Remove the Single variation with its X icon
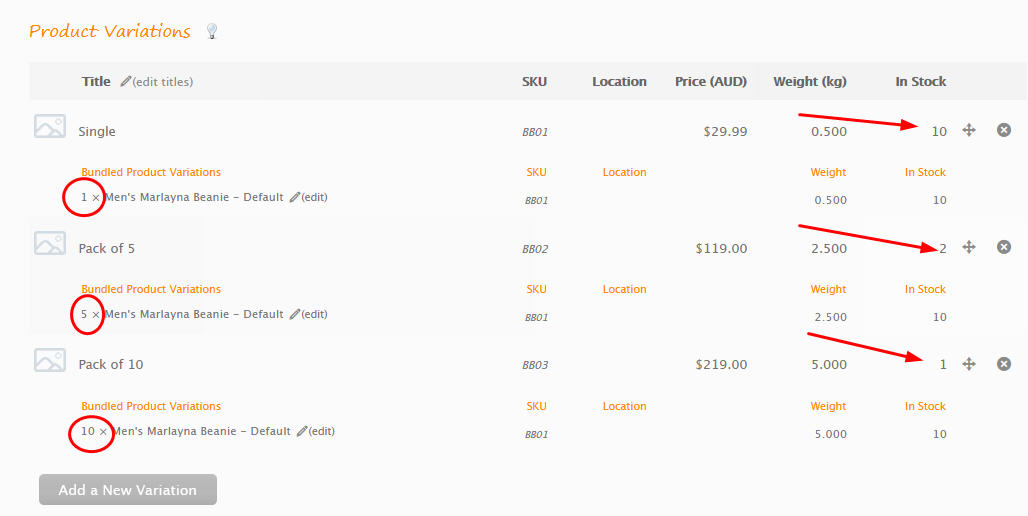 (x=1004, y=130)
